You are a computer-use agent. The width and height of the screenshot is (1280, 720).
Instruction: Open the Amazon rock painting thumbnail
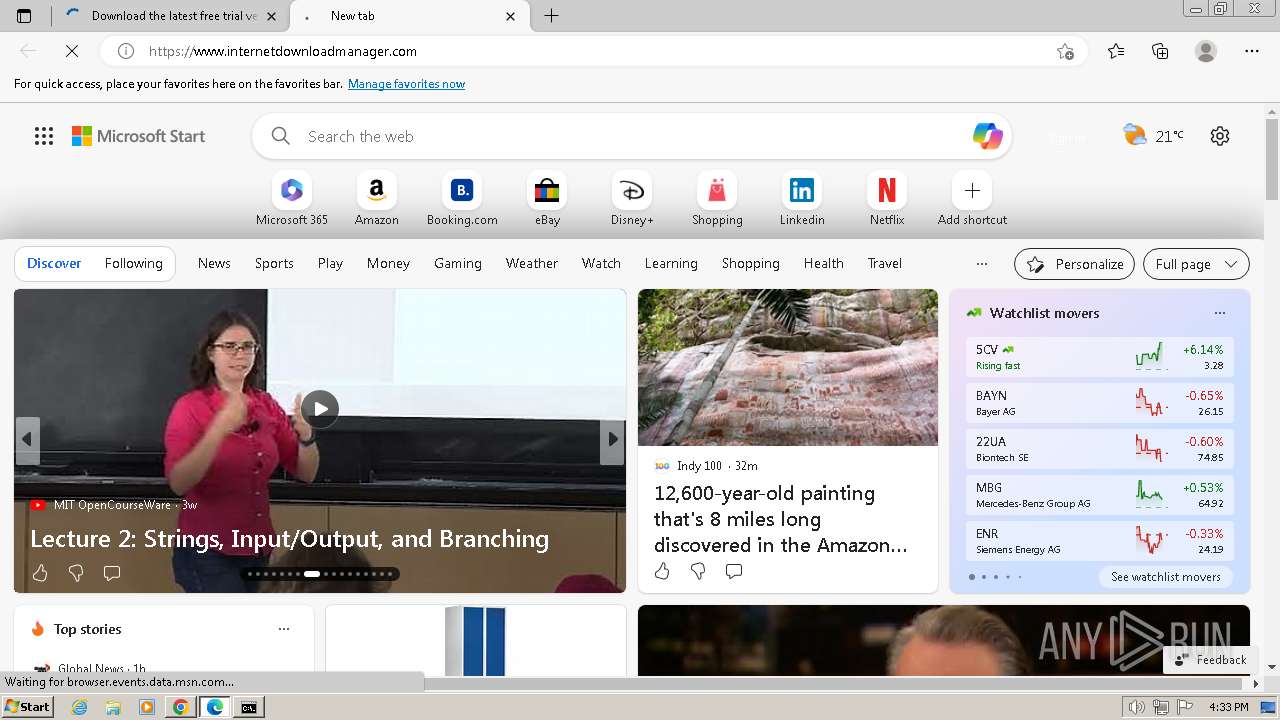tap(788, 367)
